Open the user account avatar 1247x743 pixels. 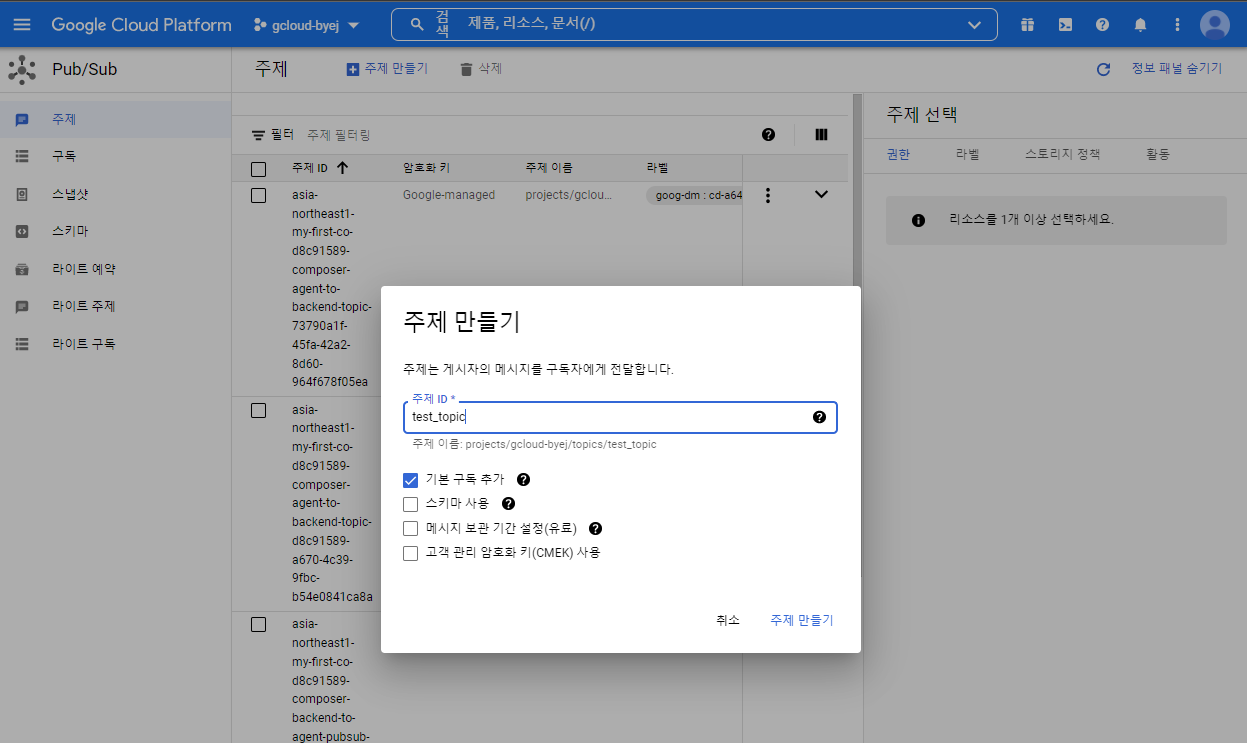[x=1215, y=25]
